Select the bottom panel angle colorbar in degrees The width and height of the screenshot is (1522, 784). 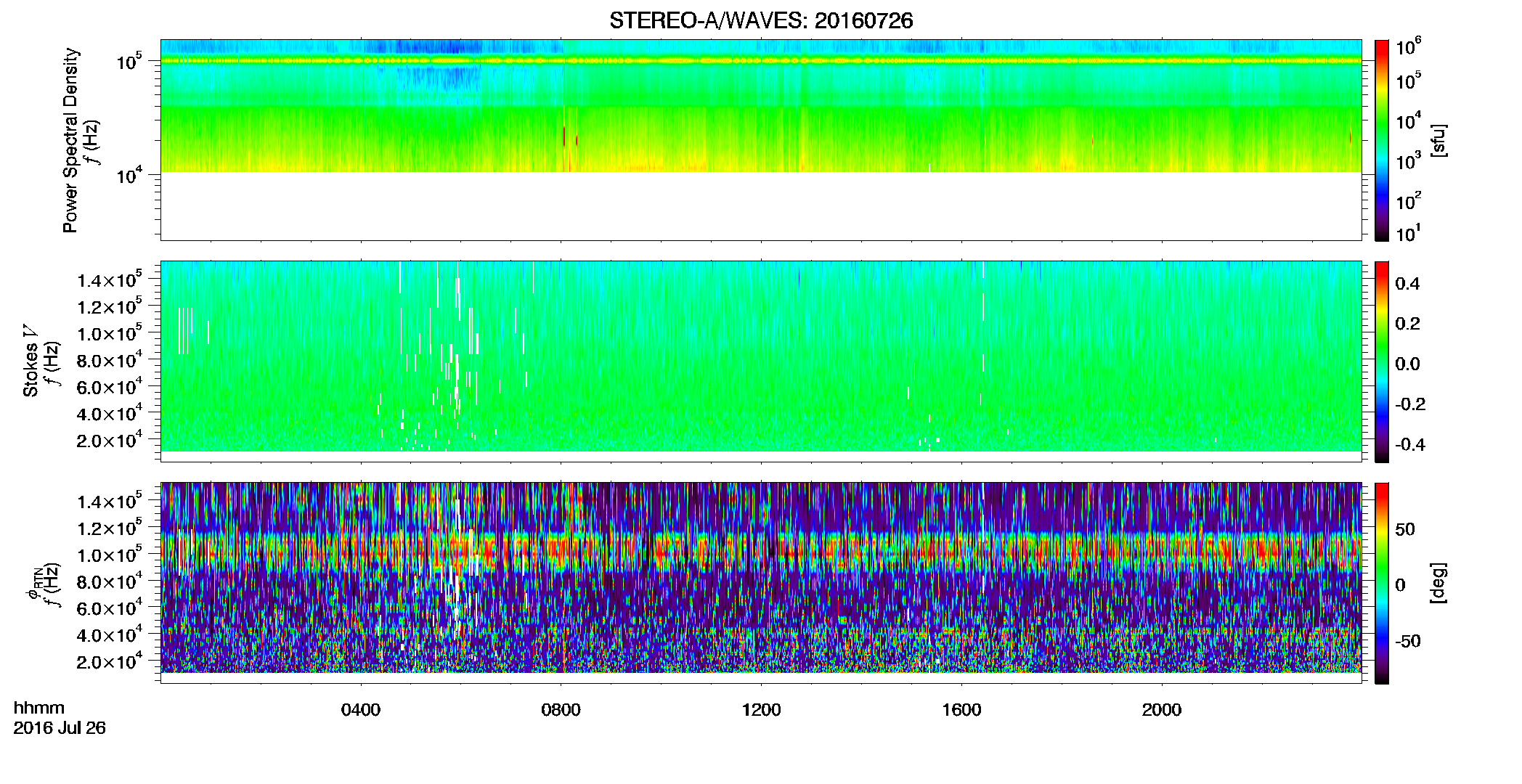click(x=1382, y=583)
